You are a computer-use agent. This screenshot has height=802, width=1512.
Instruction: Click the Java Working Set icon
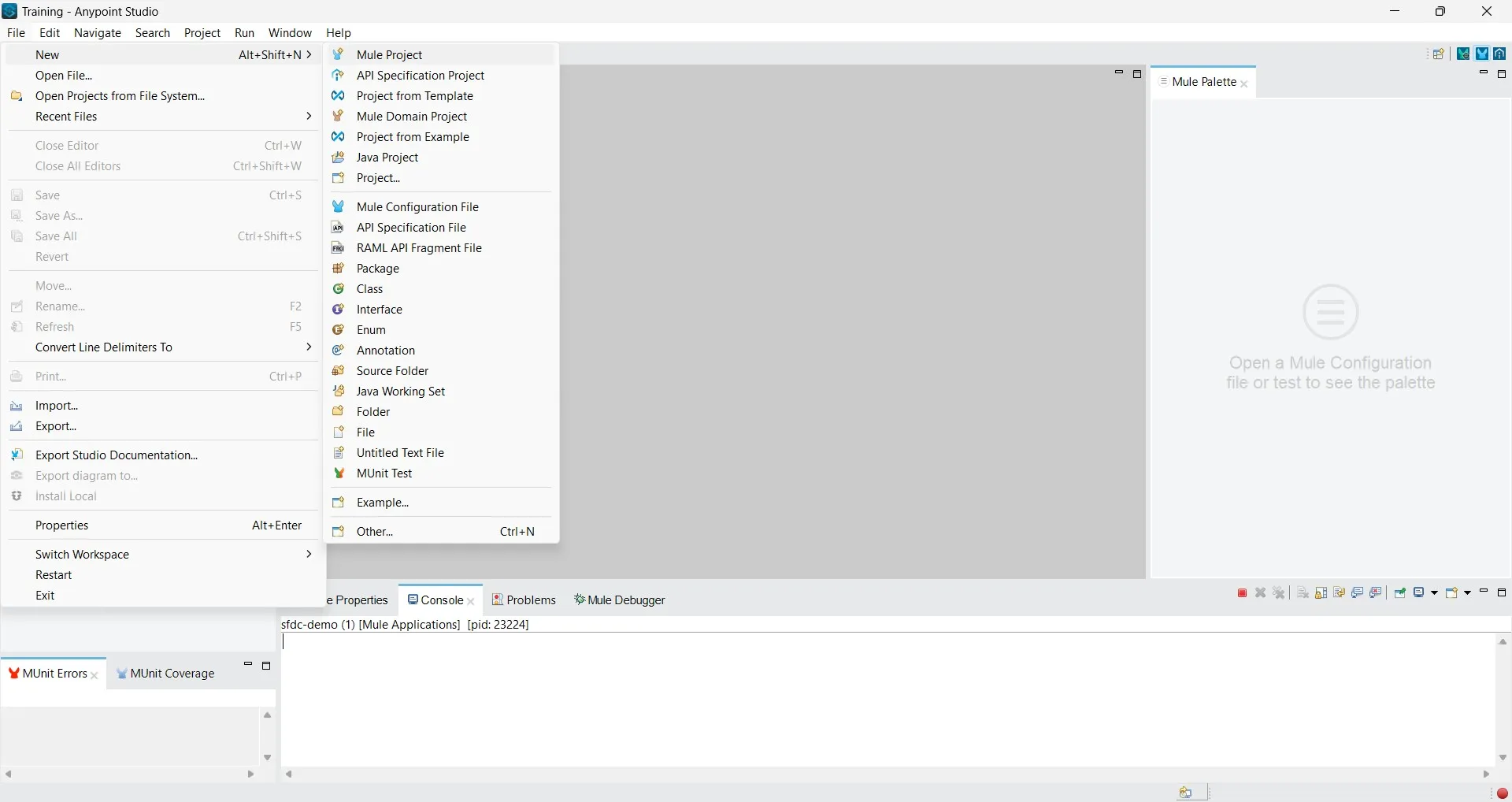click(x=339, y=391)
